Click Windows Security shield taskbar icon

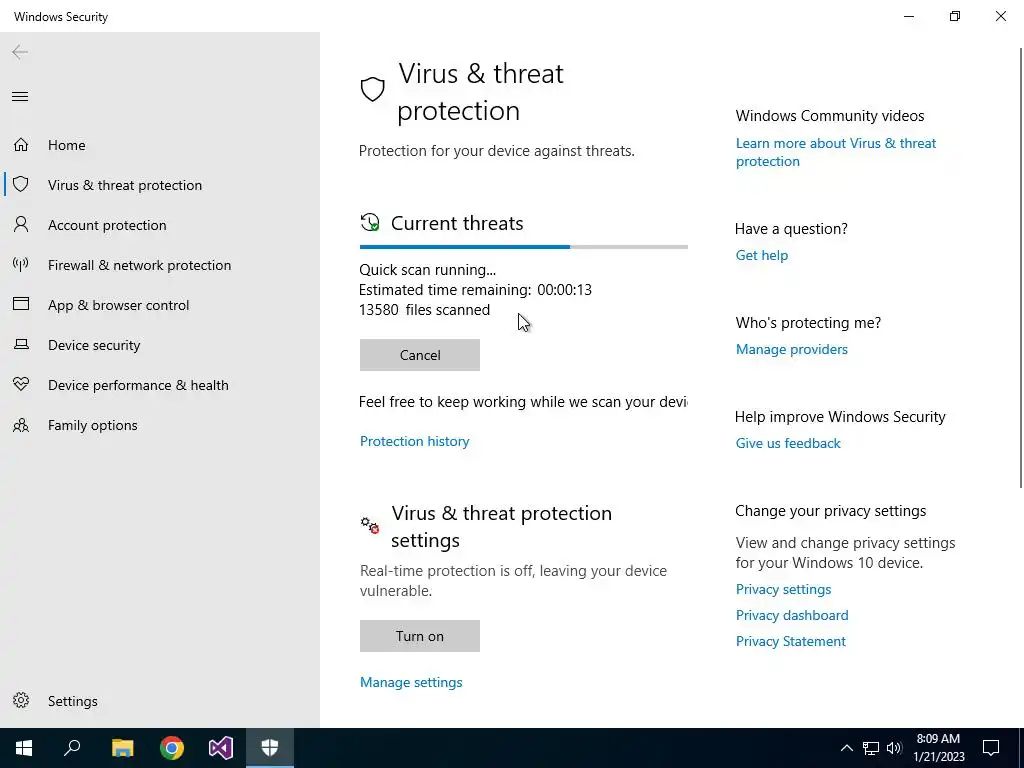(x=270, y=748)
